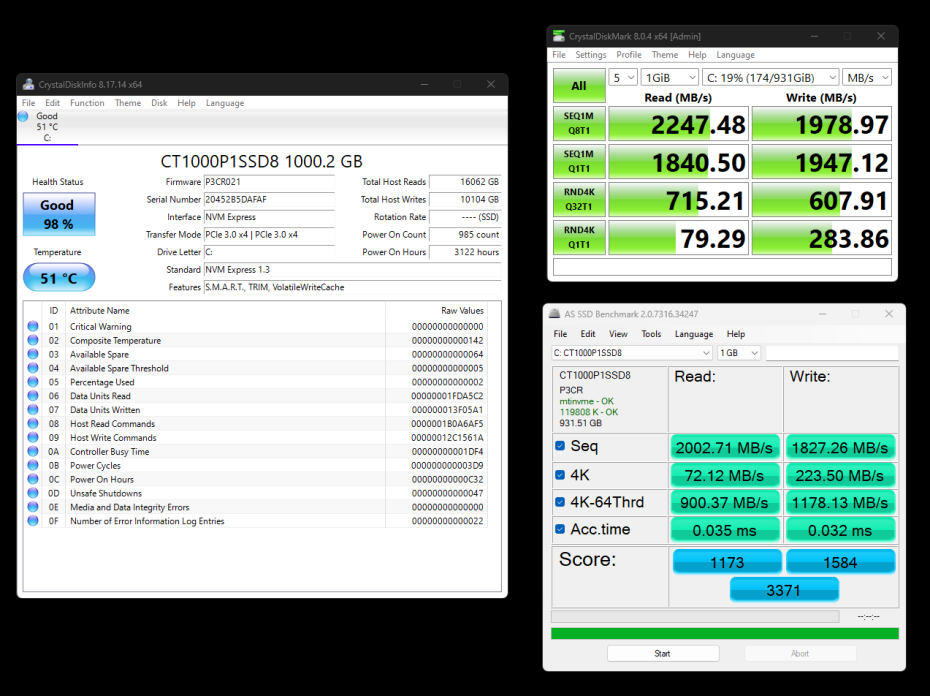Uncheck the Seq test checkbox

[560, 446]
